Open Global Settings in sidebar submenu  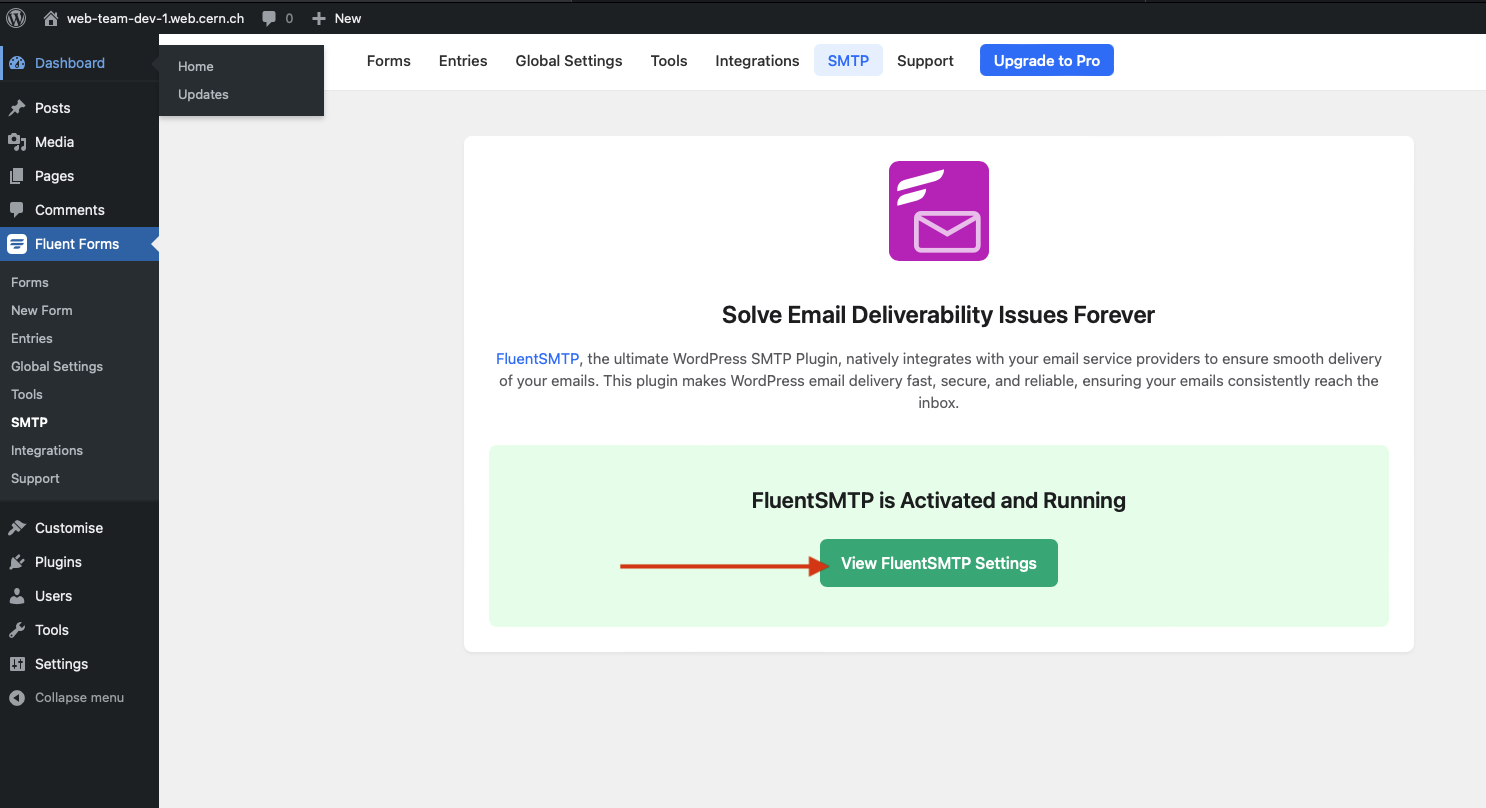pyautogui.click(x=57, y=366)
